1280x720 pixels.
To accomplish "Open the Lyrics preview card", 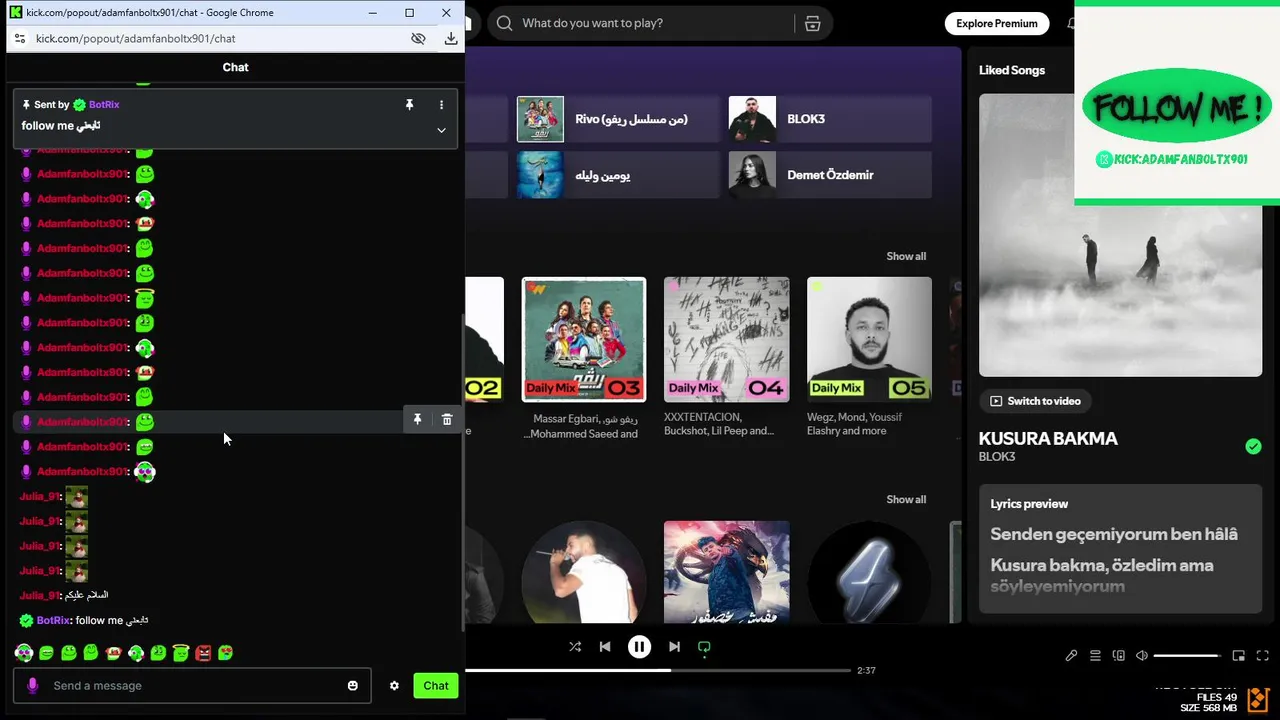I will point(1120,549).
